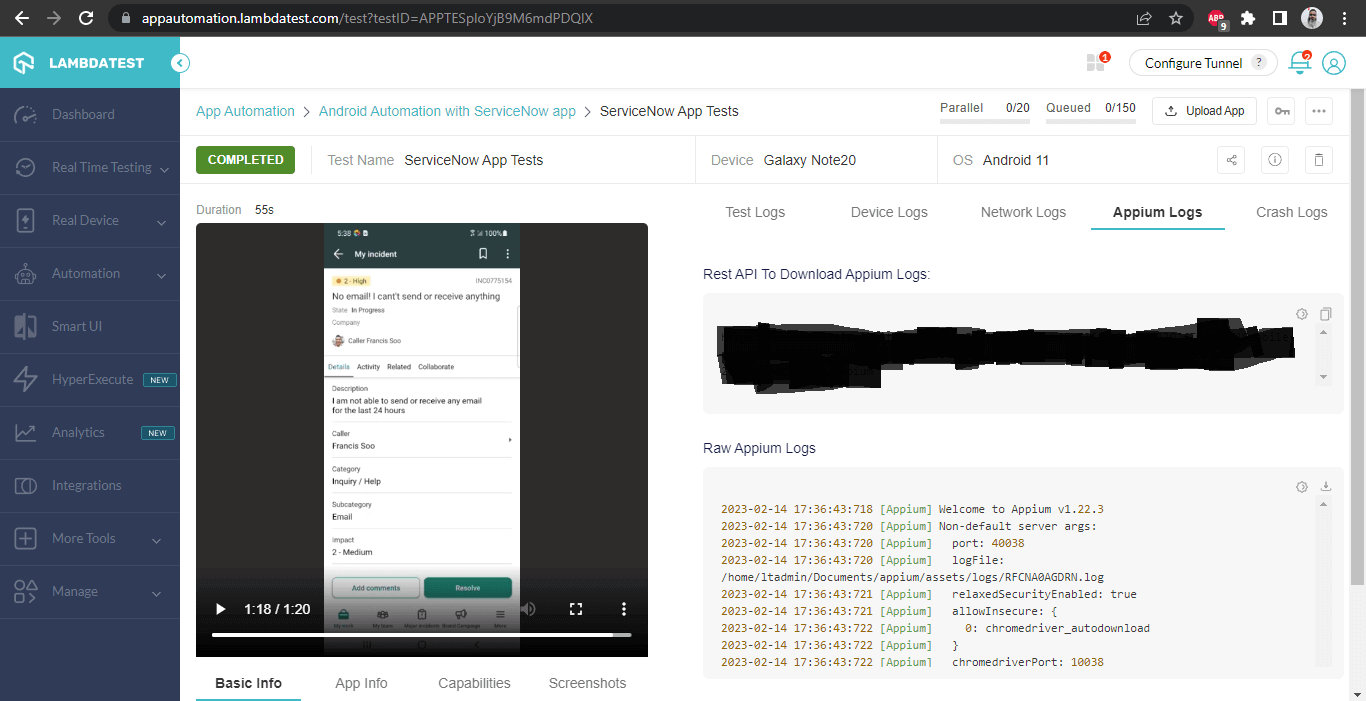View test info via the info icon
This screenshot has height=701, width=1366.
point(1275,160)
